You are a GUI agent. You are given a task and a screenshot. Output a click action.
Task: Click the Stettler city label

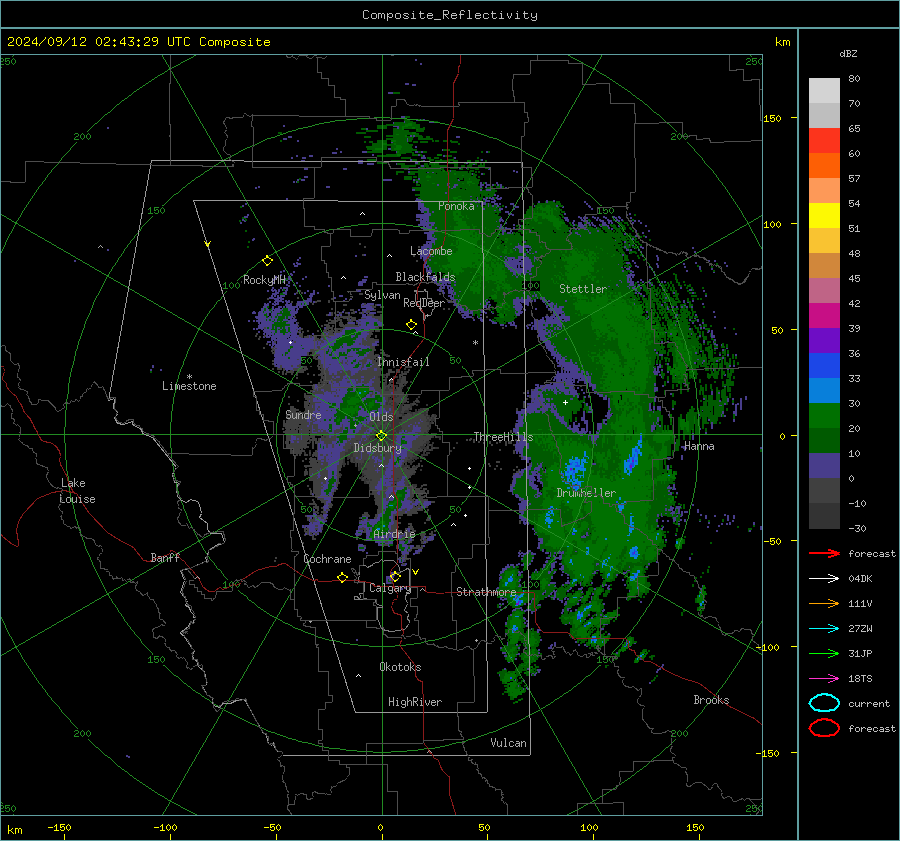(x=583, y=289)
